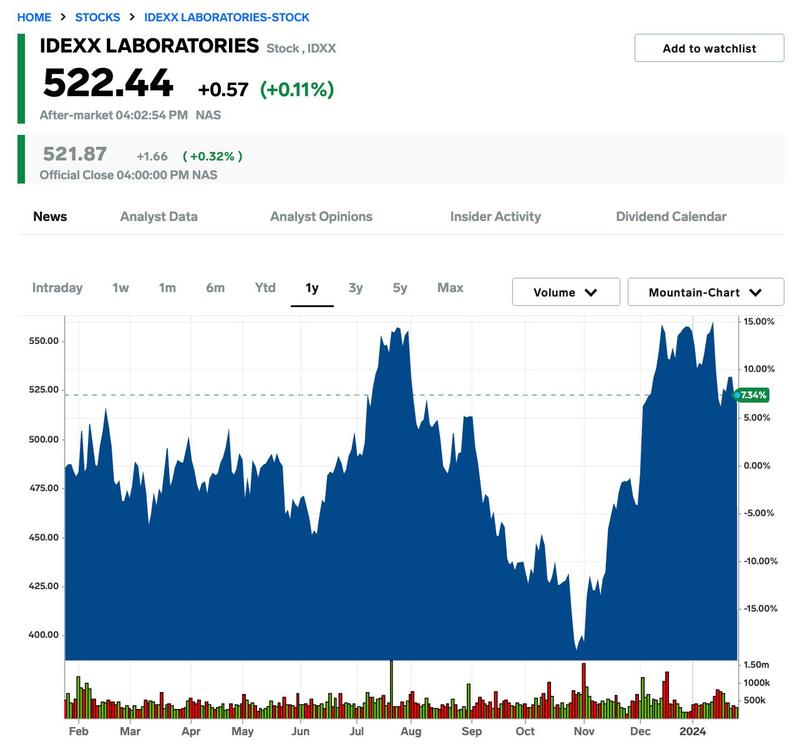800x749 pixels.
Task: Click the (+0.11%) change percentage
Action: [297, 89]
